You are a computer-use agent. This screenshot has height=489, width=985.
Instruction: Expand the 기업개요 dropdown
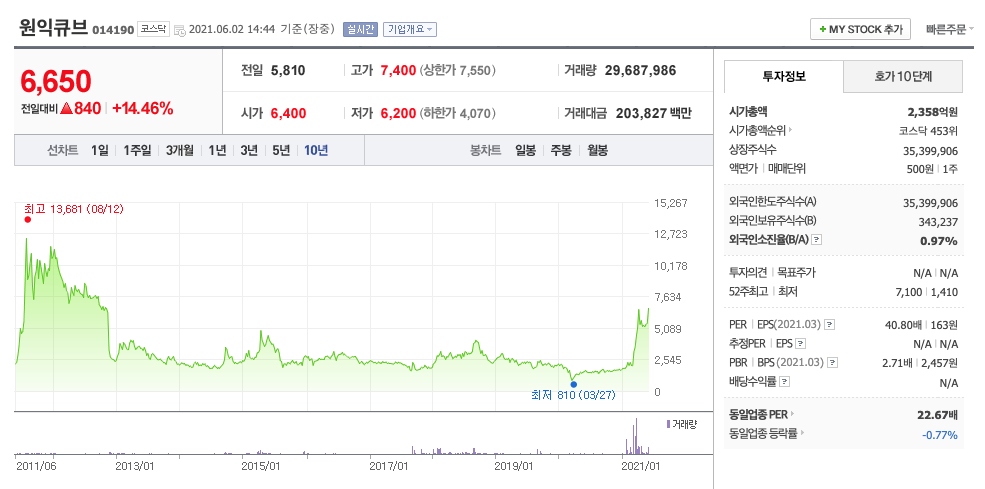coord(410,30)
